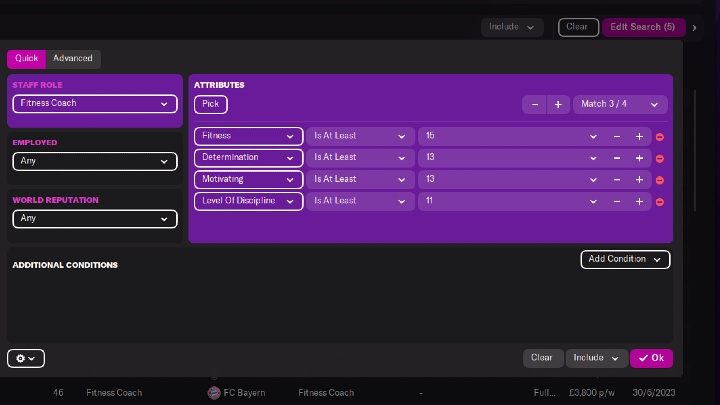Click the Edit Search (5) button
720x405 pixels.
[643, 27]
